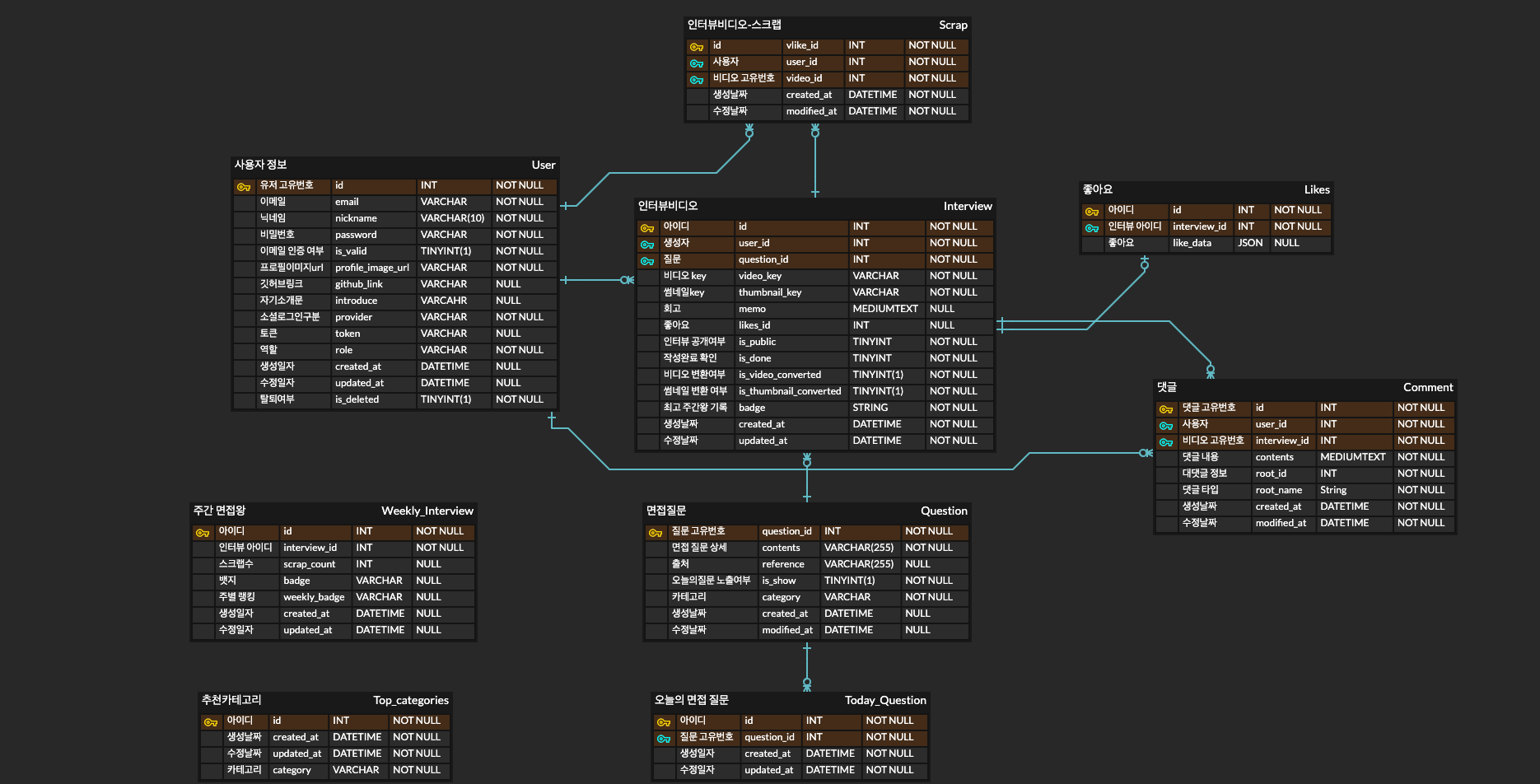This screenshot has width=1540, height=784.
Task: Click VARCHAR(255) type of Question contents row
Action: pos(859,548)
